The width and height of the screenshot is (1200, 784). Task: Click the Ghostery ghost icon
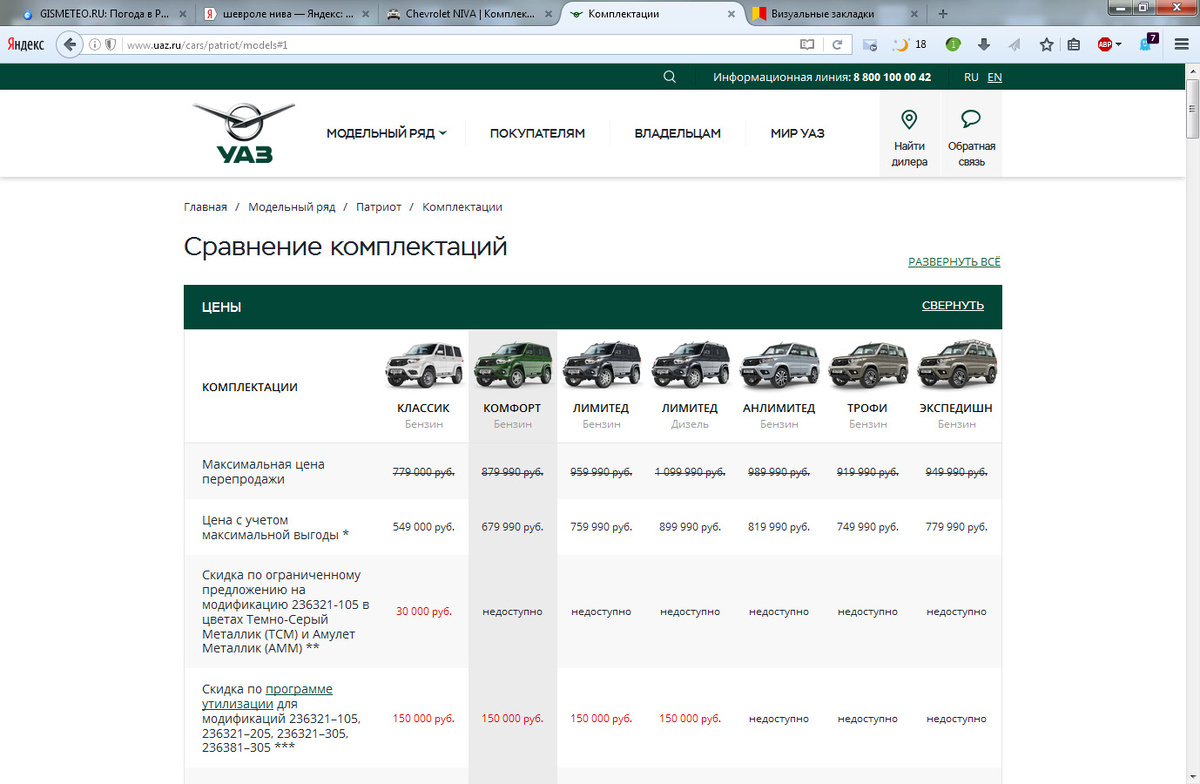1148,43
